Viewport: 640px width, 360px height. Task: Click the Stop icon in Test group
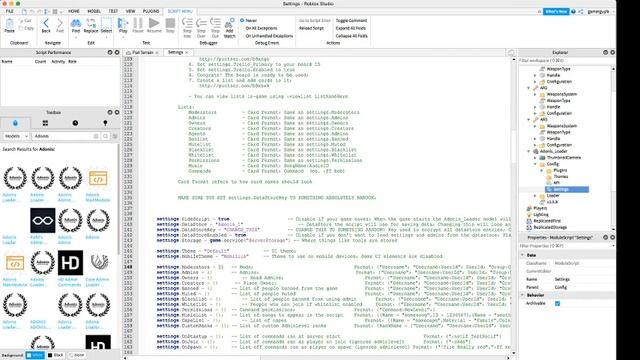[170, 23]
